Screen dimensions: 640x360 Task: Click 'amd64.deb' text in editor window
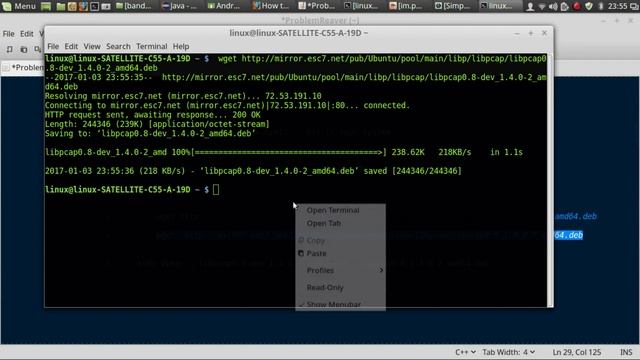(576, 216)
